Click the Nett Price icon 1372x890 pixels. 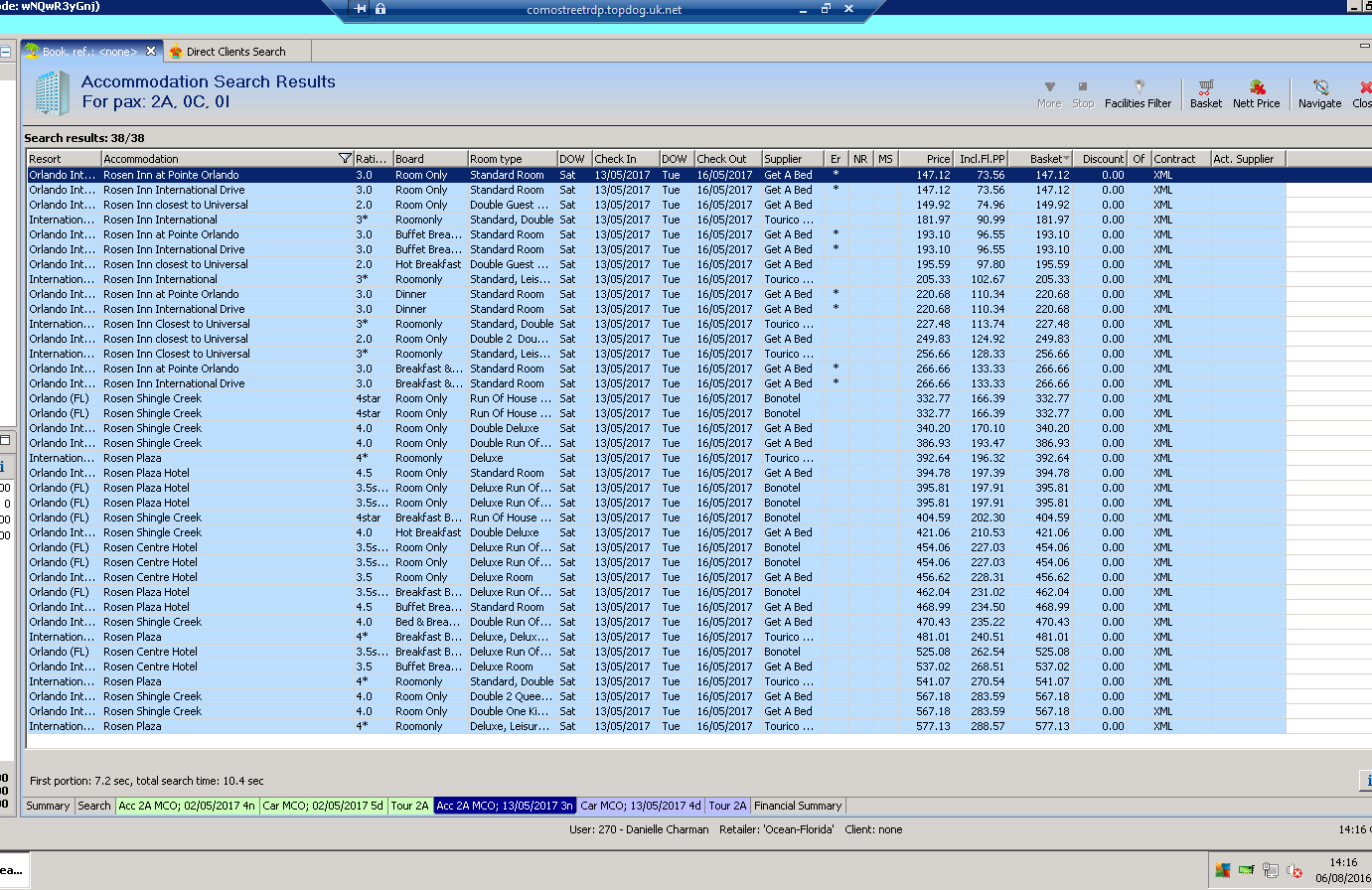[1257, 87]
